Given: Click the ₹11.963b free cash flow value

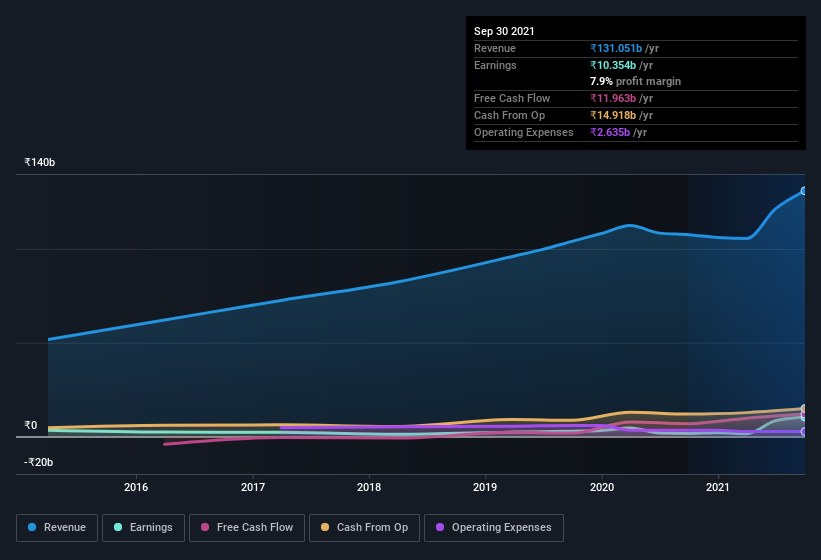Looking at the screenshot, I should (613, 98).
